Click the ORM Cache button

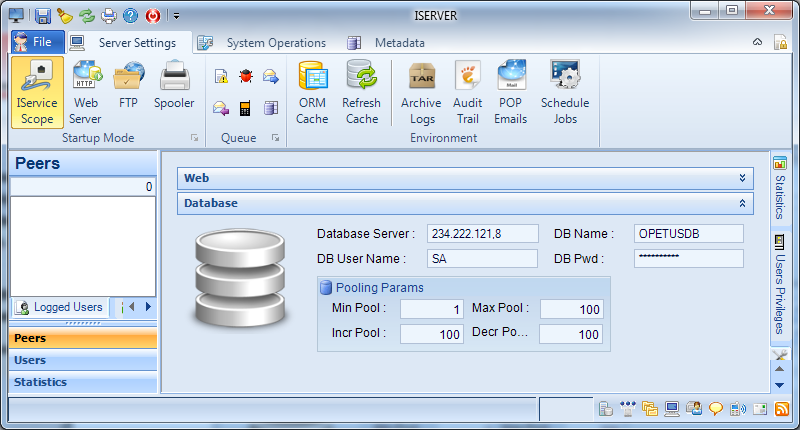[x=312, y=92]
